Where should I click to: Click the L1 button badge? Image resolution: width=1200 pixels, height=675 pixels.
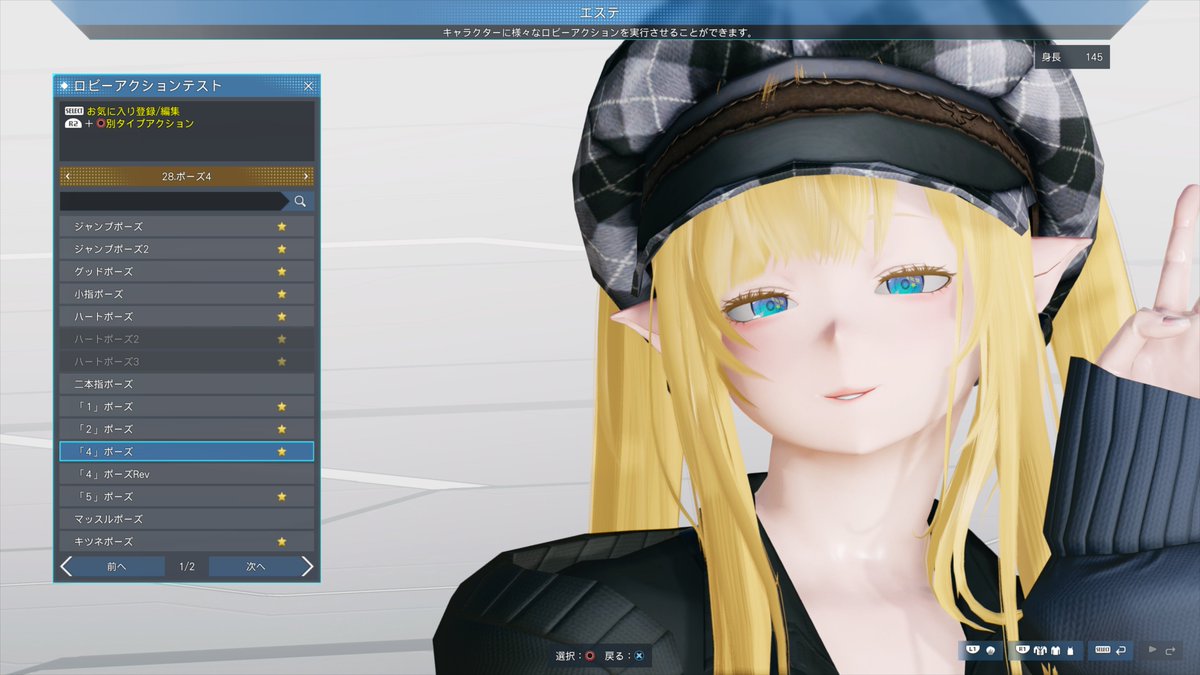(973, 649)
